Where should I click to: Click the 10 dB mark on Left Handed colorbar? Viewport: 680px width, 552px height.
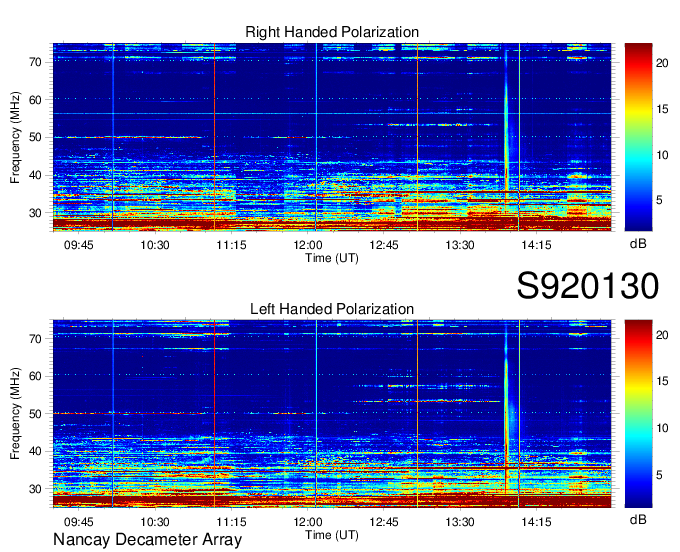pos(662,428)
